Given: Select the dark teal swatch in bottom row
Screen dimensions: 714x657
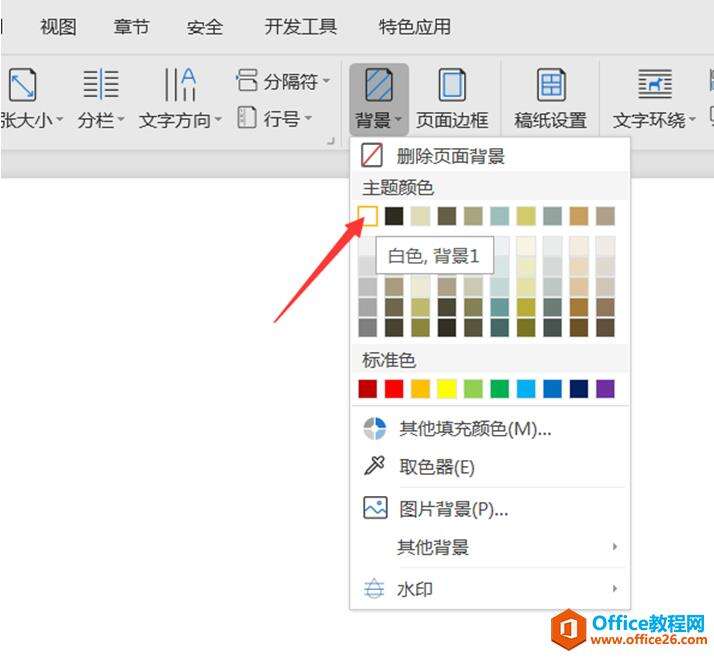Looking at the screenshot, I should (x=500, y=327).
